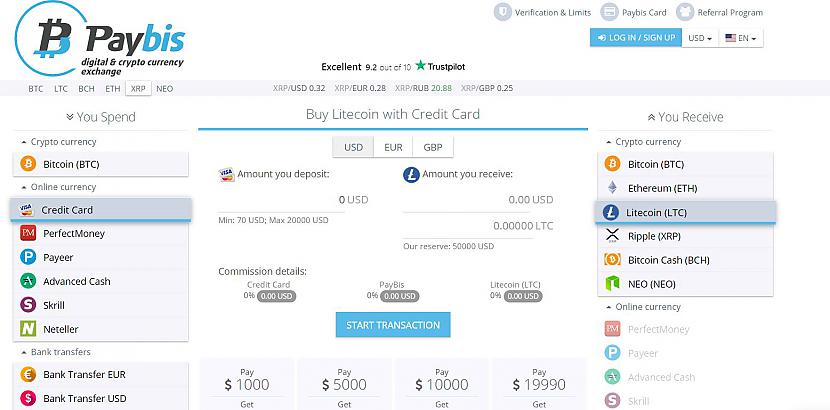
Task: Switch ticker to the ETH tab
Action: [x=113, y=88]
